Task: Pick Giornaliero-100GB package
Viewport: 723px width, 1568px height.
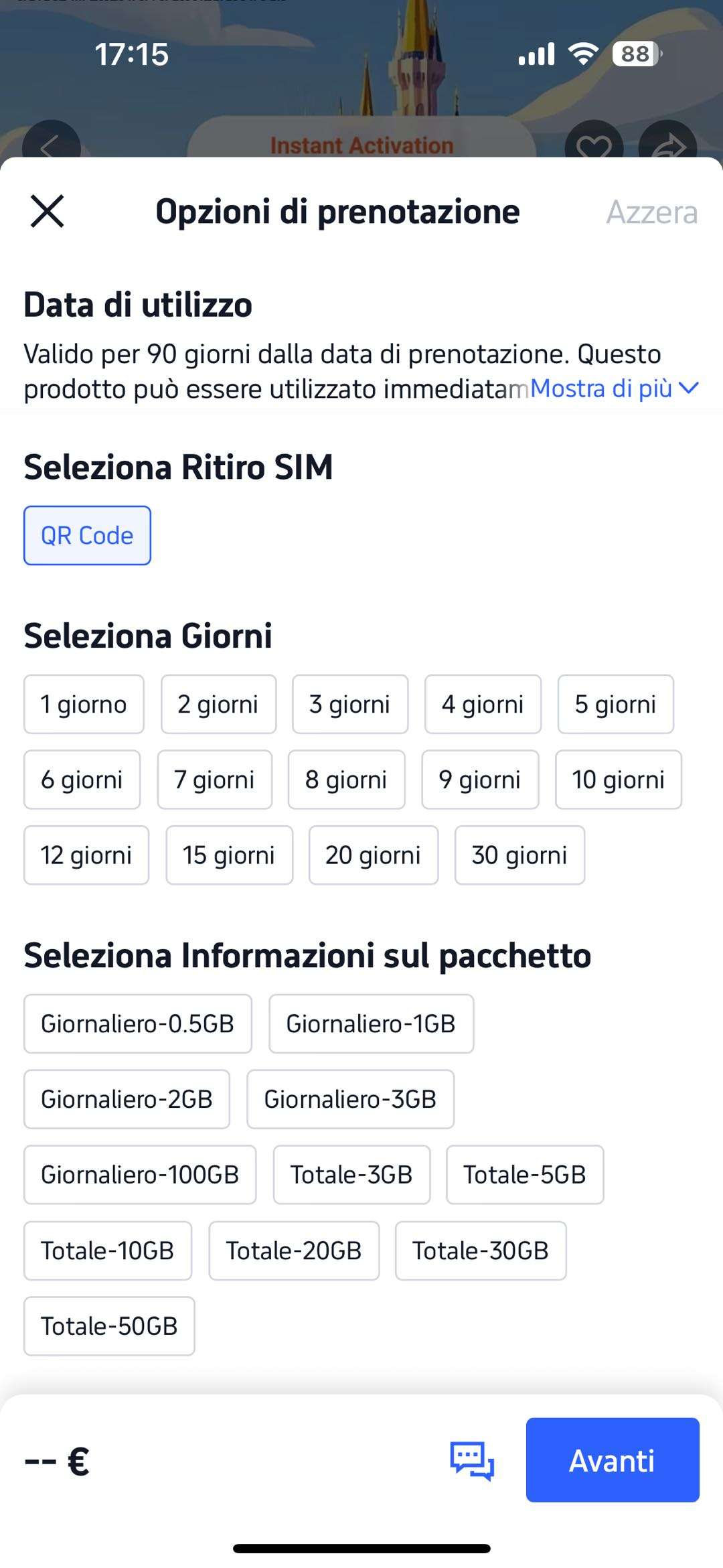Action: 140,1175
